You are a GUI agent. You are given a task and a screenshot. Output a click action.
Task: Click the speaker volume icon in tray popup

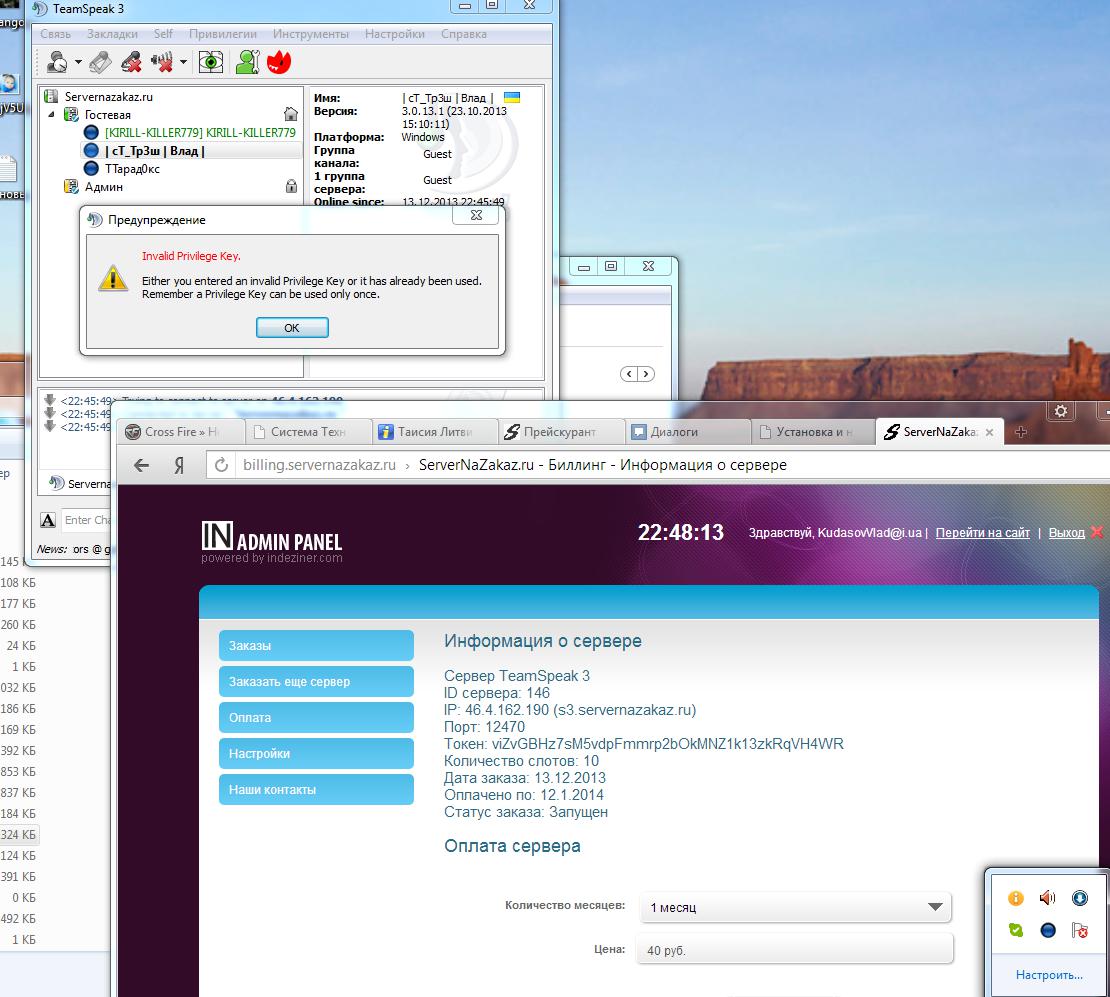click(x=1048, y=898)
